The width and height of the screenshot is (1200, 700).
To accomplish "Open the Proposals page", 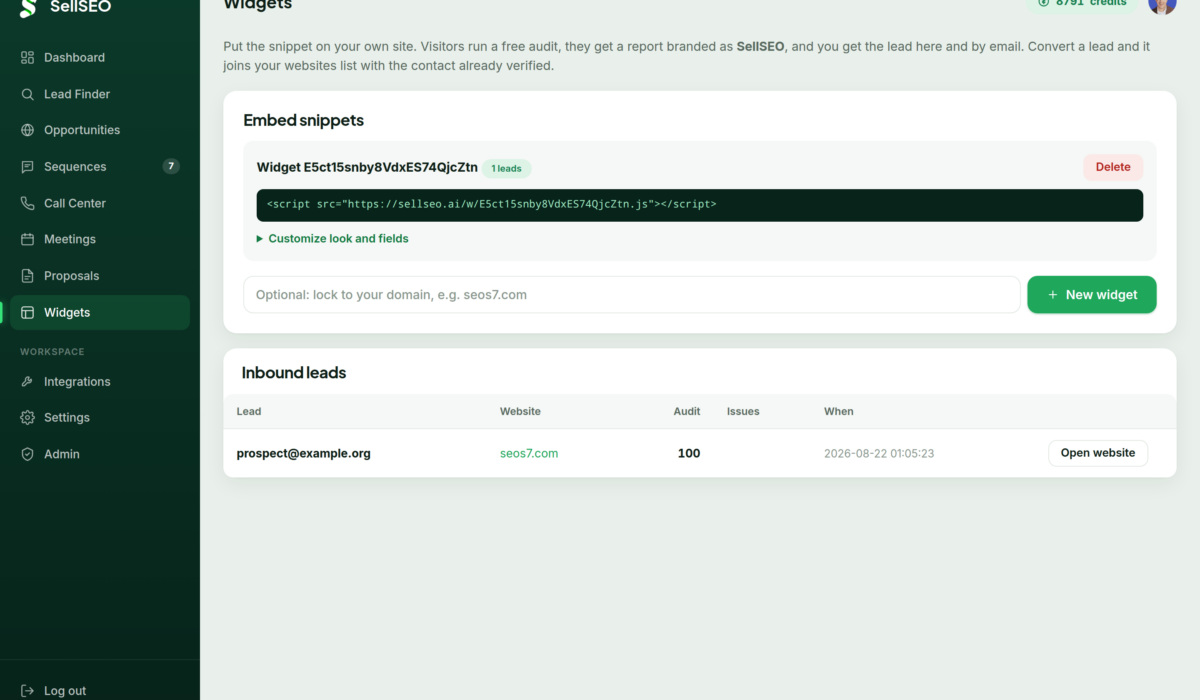I will click(x=100, y=276).
